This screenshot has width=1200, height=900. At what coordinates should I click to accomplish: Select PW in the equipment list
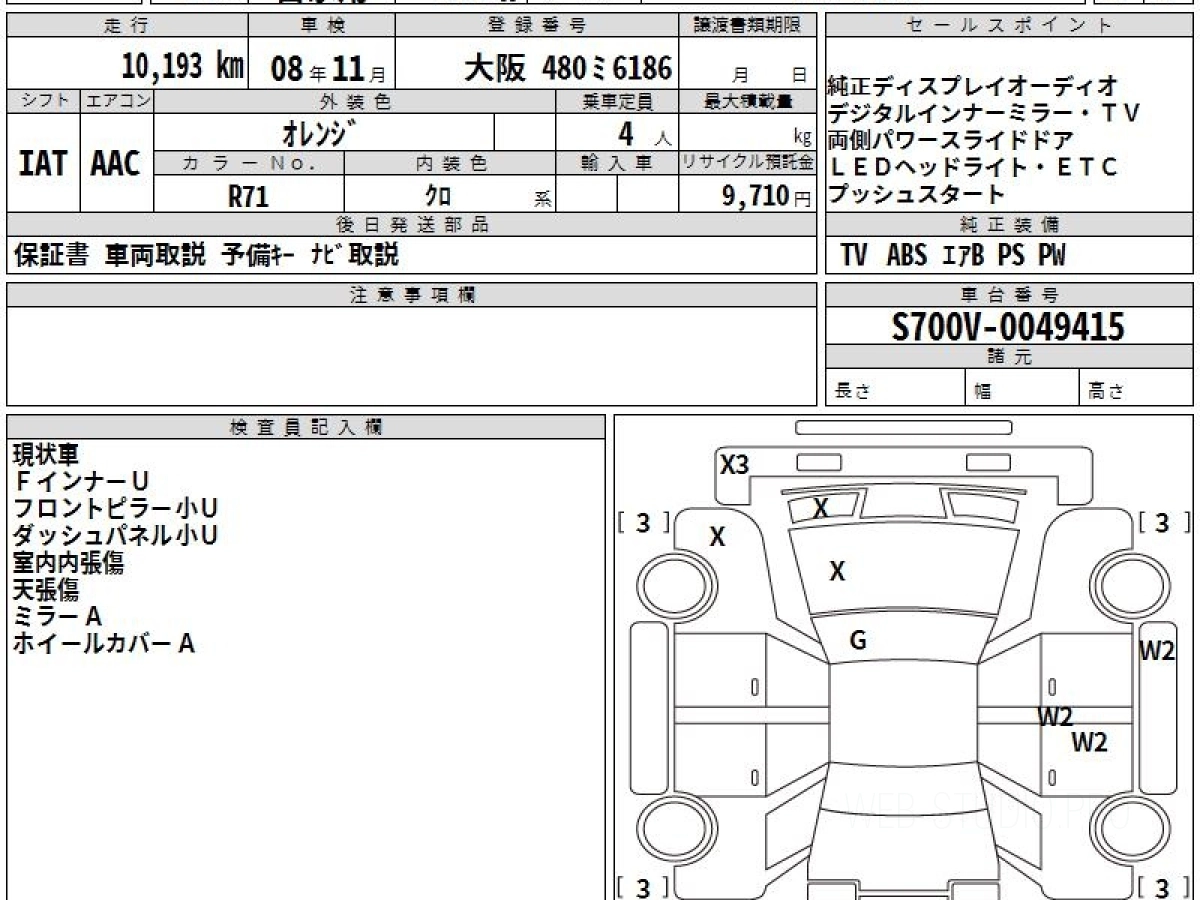click(1051, 256)
